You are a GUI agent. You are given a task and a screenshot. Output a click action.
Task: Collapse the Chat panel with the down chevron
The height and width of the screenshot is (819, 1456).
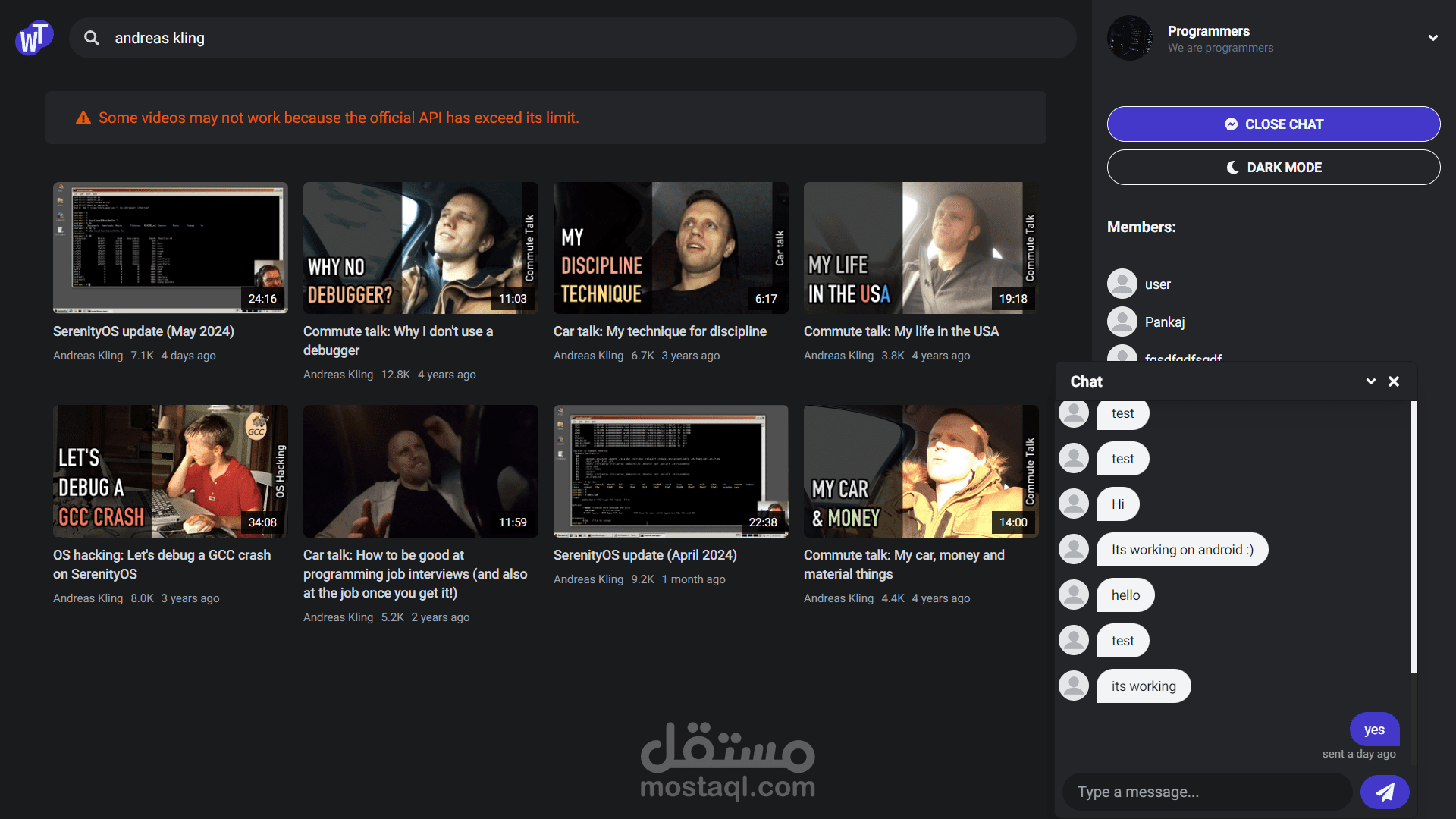pos(1370,381)
